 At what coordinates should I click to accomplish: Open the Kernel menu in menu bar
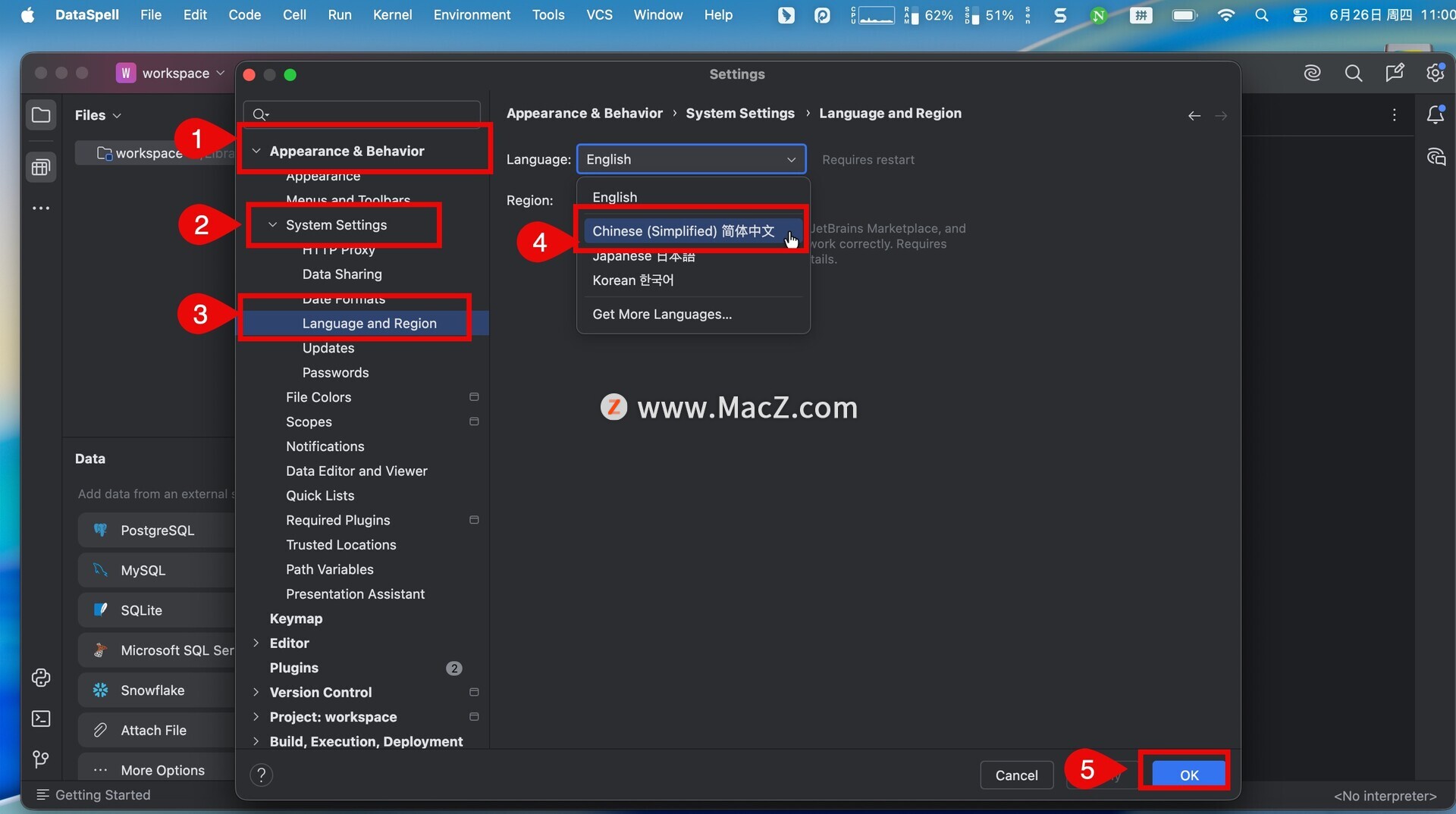(x=392, y=15)
